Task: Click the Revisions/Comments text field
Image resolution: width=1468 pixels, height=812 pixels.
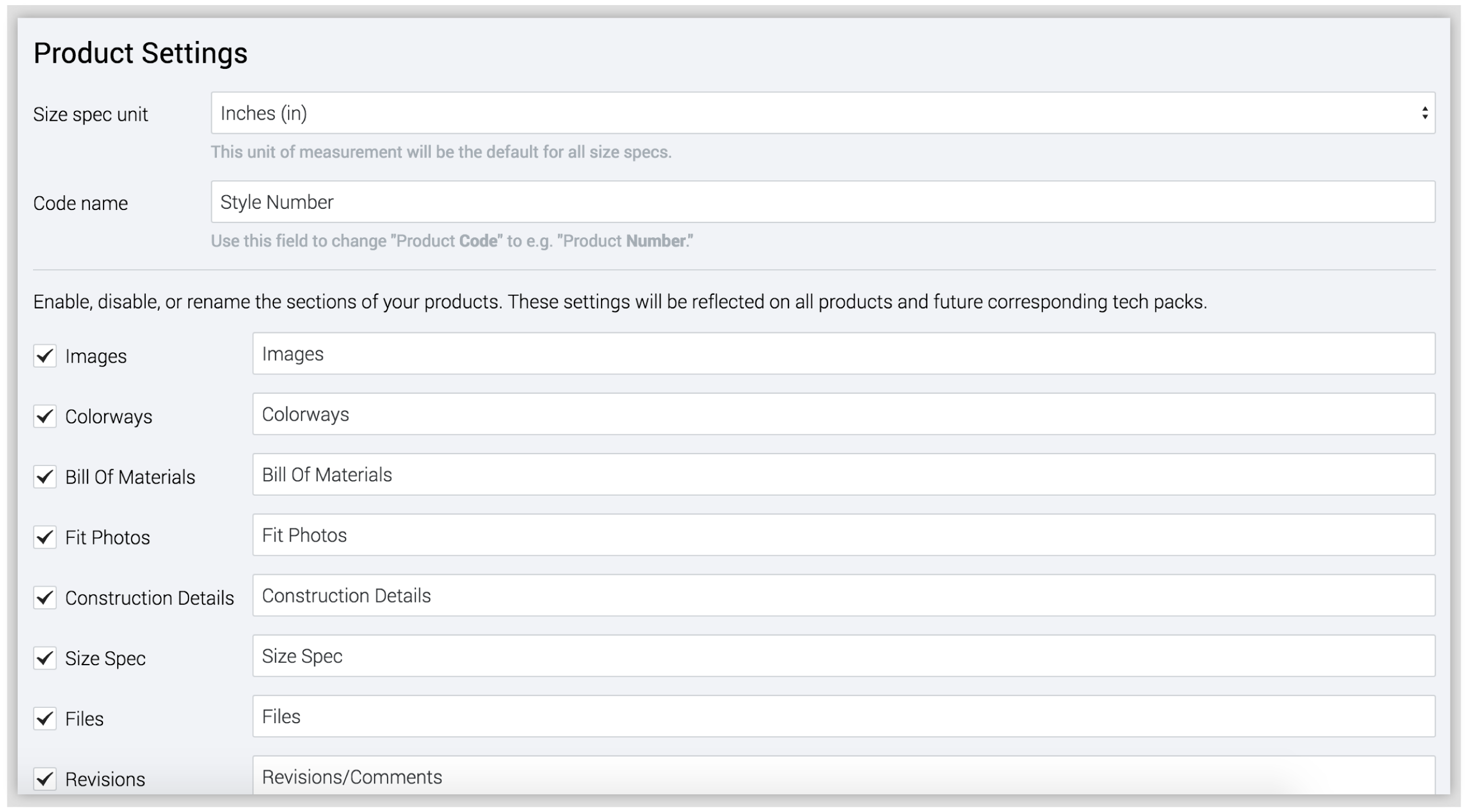Action: pos(844,776)
